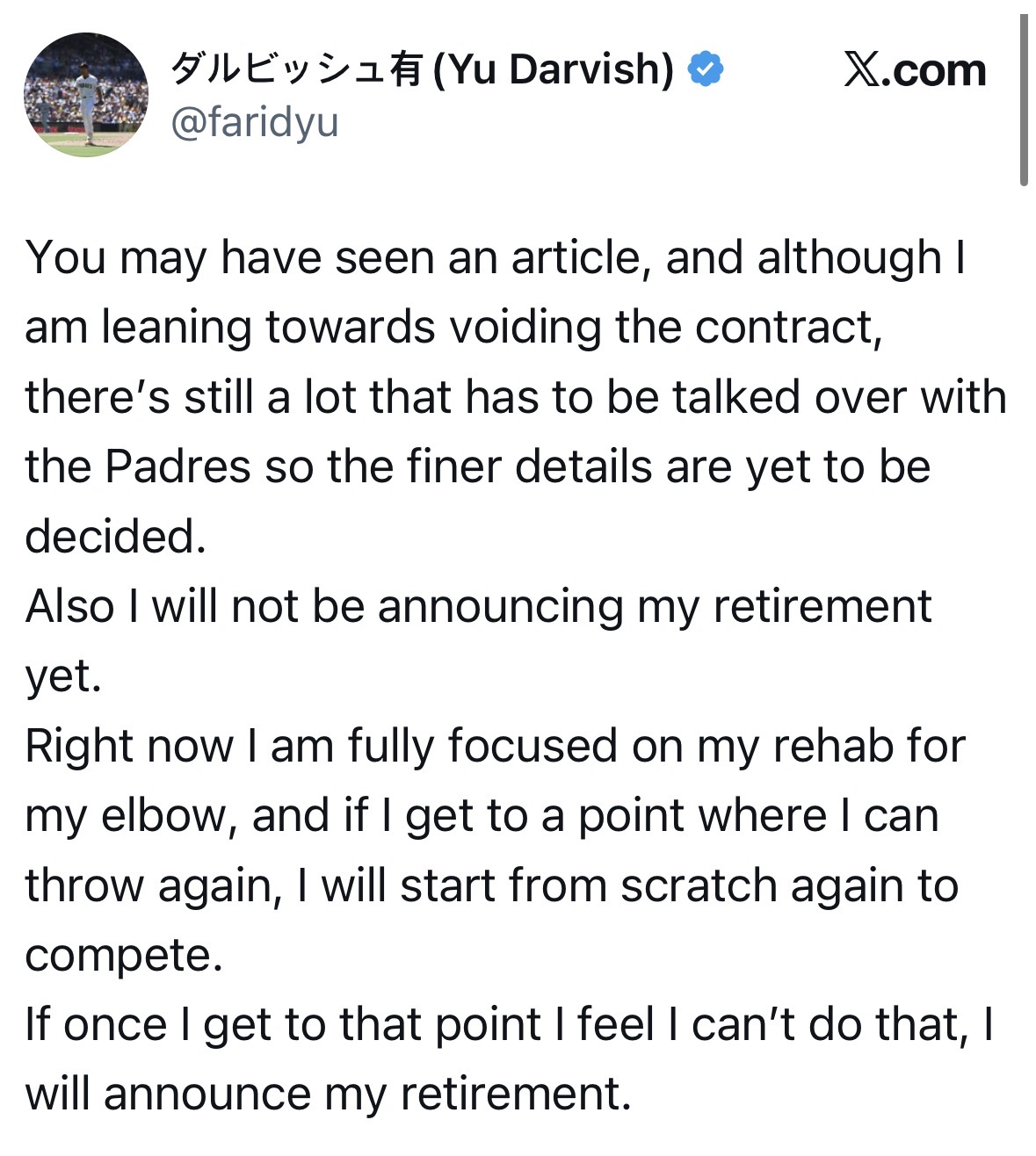Click the word "Padres" in the tweet
The height and width of the screenshot is (1156, 1036).
177,466
